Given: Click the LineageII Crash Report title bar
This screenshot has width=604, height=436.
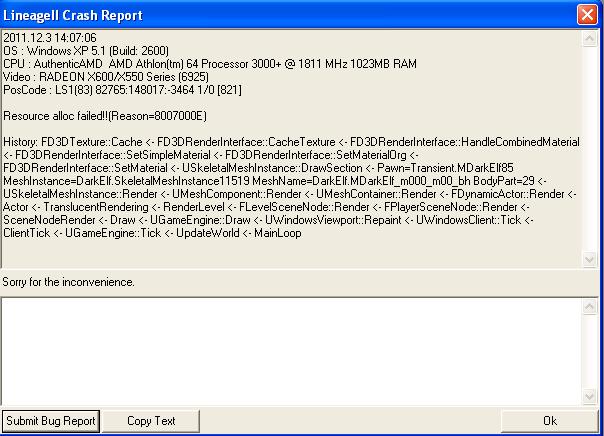Looking at the screenshot, I should 289,15.
